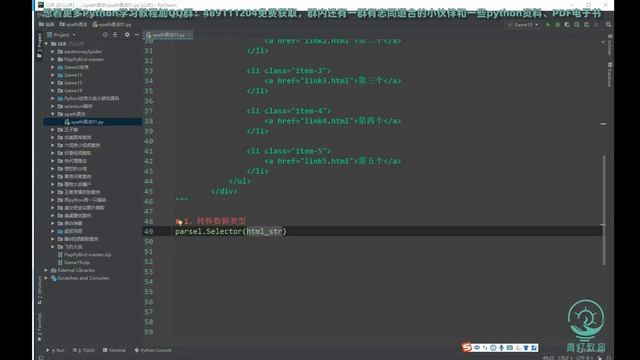This screenshot has height=360, width=640.
Task: Expand External Libraries node
Action: [x=46, y=270]
